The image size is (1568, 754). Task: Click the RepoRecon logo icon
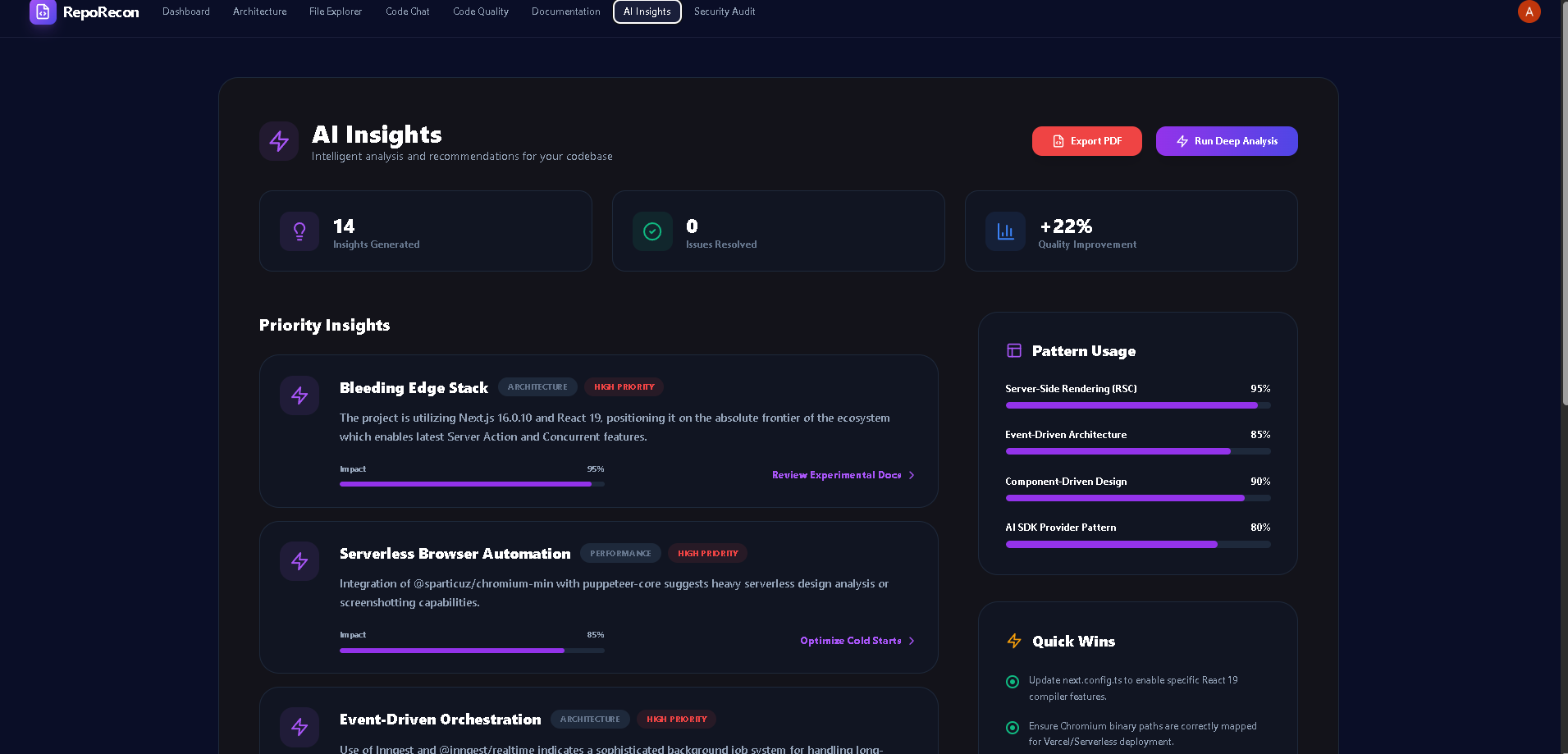[x=43, y=11]
